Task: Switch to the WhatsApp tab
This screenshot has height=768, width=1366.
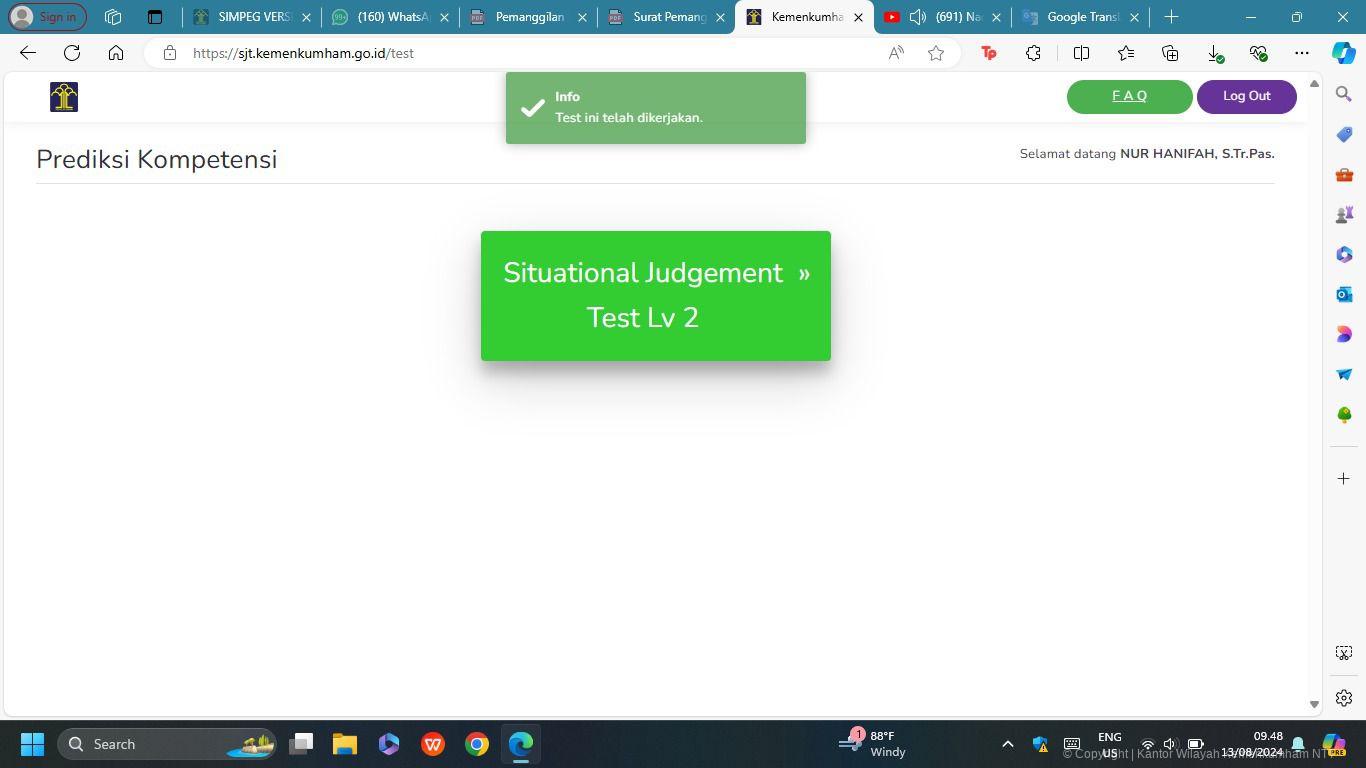Action: pos(392,17)
